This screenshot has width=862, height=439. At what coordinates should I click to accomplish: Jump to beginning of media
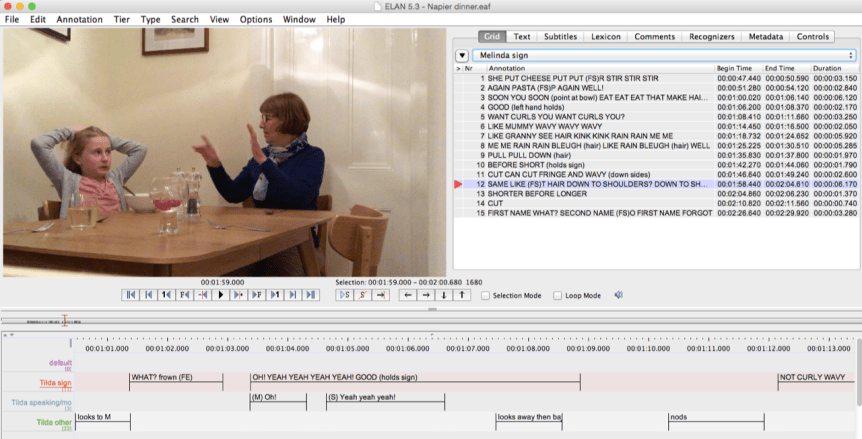pos(130,295)
